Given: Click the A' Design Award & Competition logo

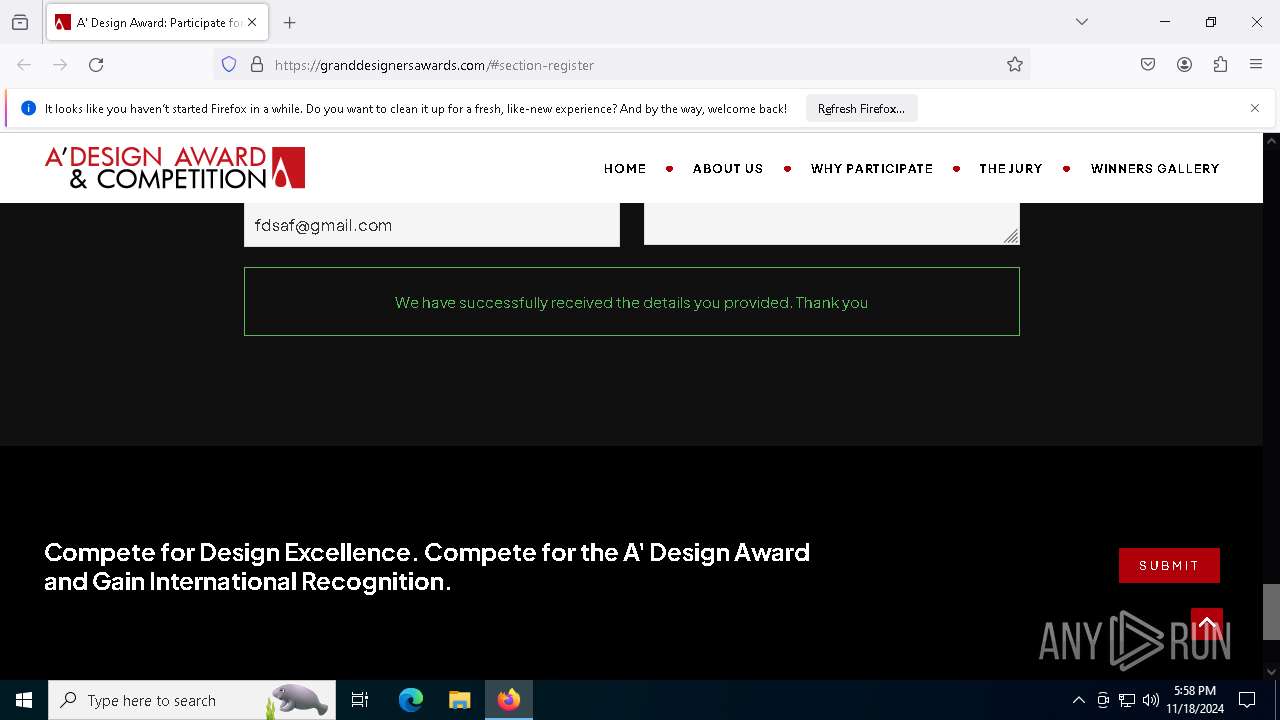Looking at the screenshot, I should (x=175, y=168).
